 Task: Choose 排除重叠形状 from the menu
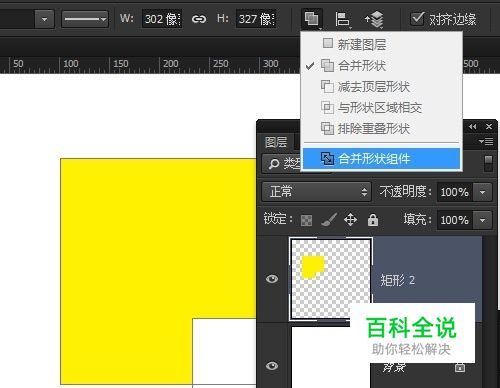click(381, 129)
